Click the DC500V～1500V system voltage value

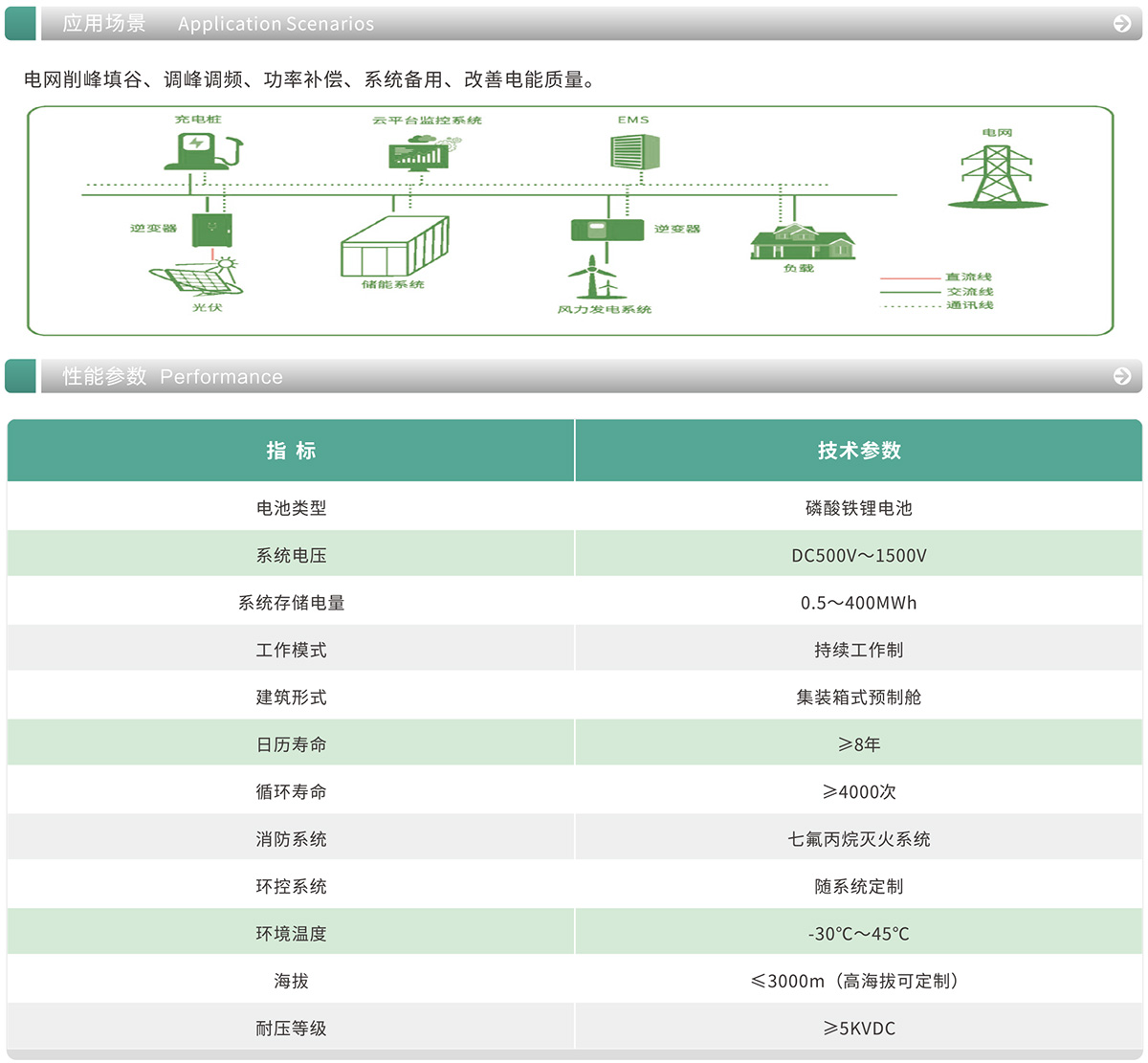(859, 556)
